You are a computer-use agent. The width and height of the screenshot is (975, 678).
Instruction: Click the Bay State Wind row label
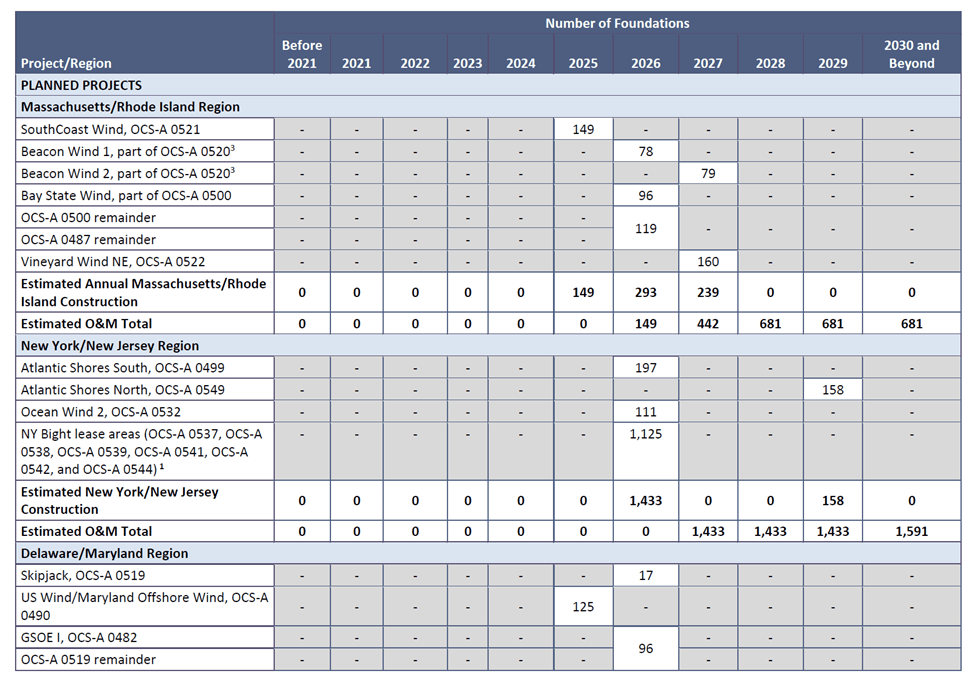click(x=126, y=195)
